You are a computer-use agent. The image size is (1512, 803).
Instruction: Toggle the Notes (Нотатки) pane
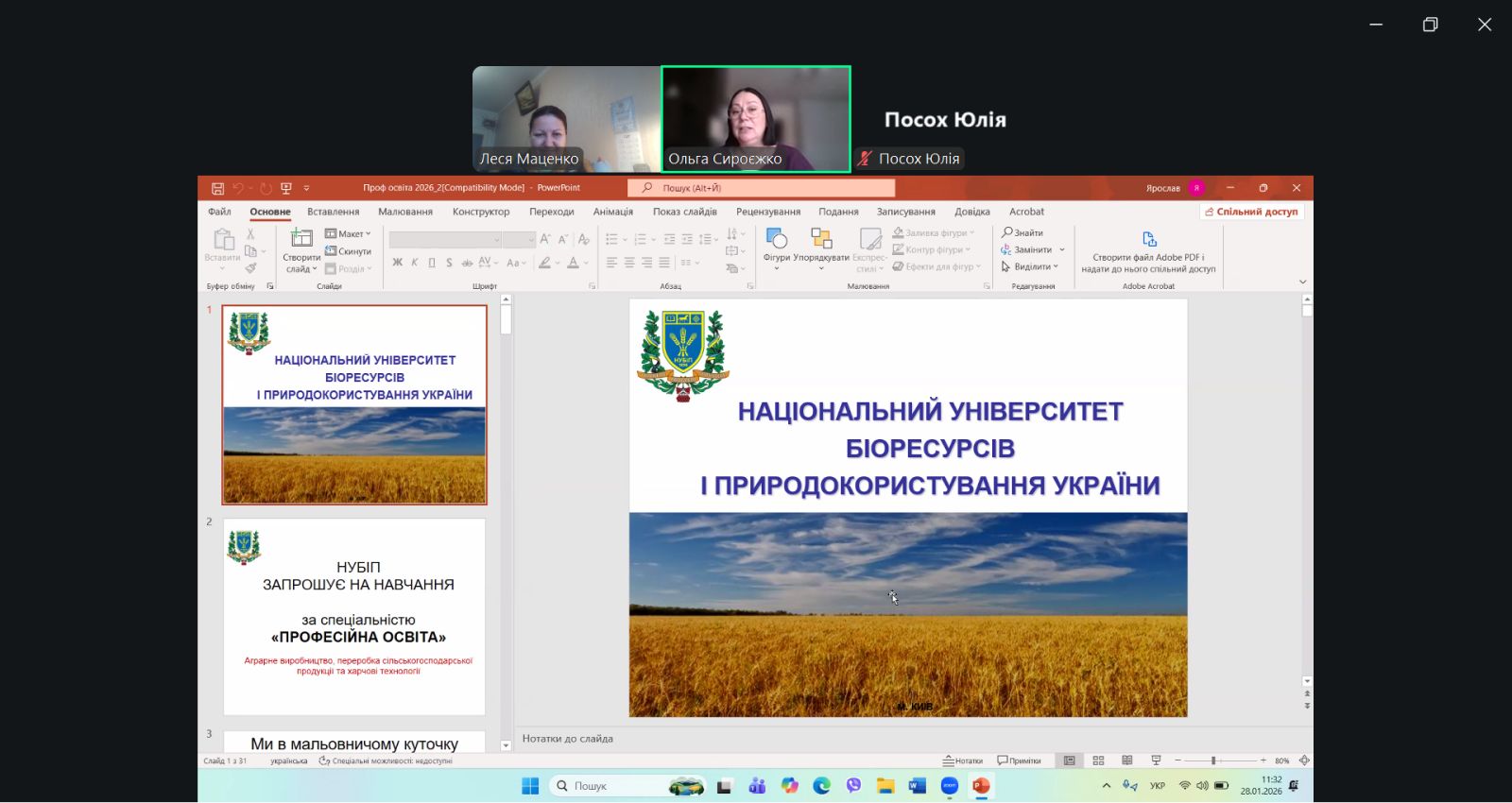(963, 760)
